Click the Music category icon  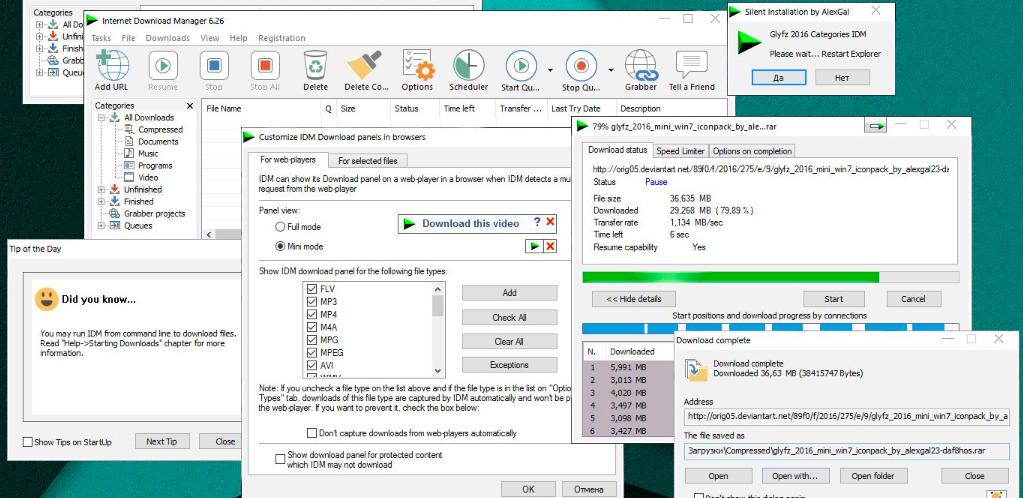point(128,153)
